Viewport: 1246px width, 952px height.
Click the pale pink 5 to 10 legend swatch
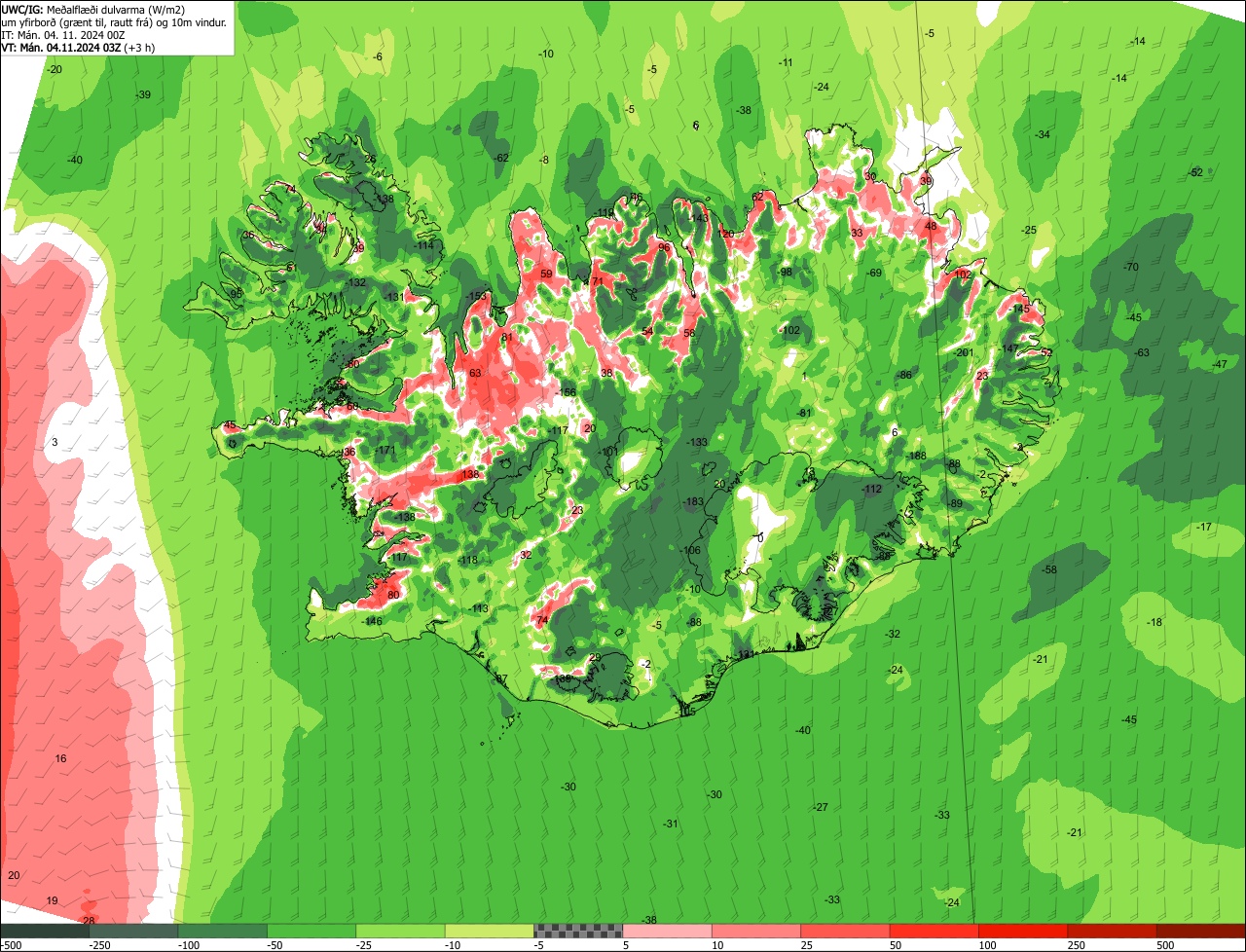[x=668, y=931]
